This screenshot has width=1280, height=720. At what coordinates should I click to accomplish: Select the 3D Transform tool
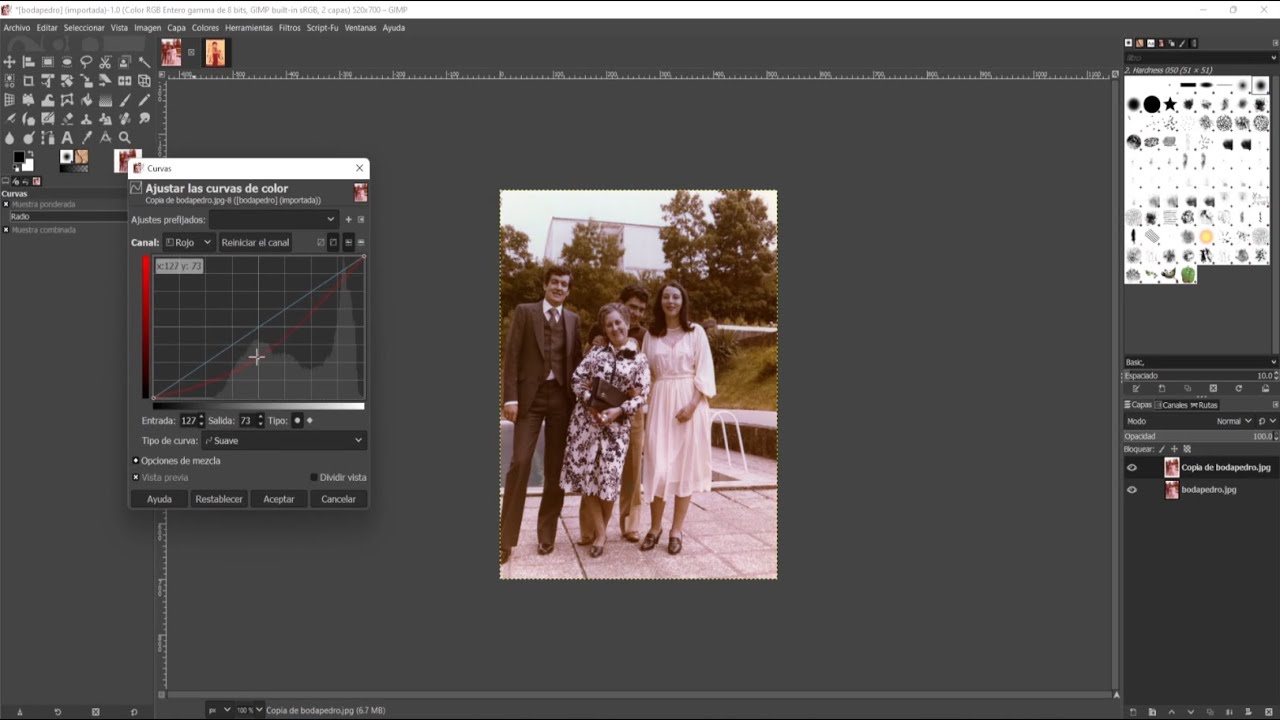click(144, 81)
